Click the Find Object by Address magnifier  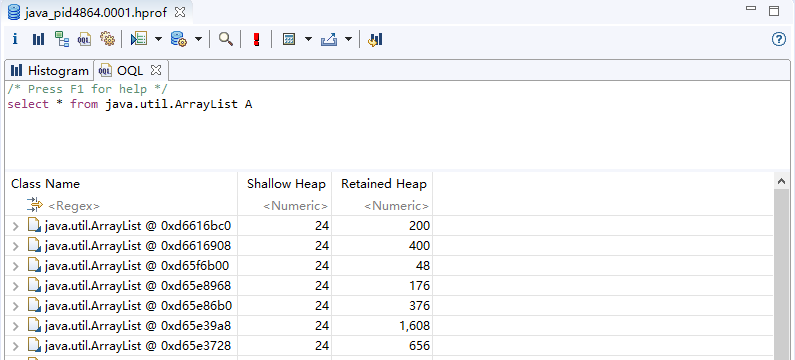click(x=226, y=39)
